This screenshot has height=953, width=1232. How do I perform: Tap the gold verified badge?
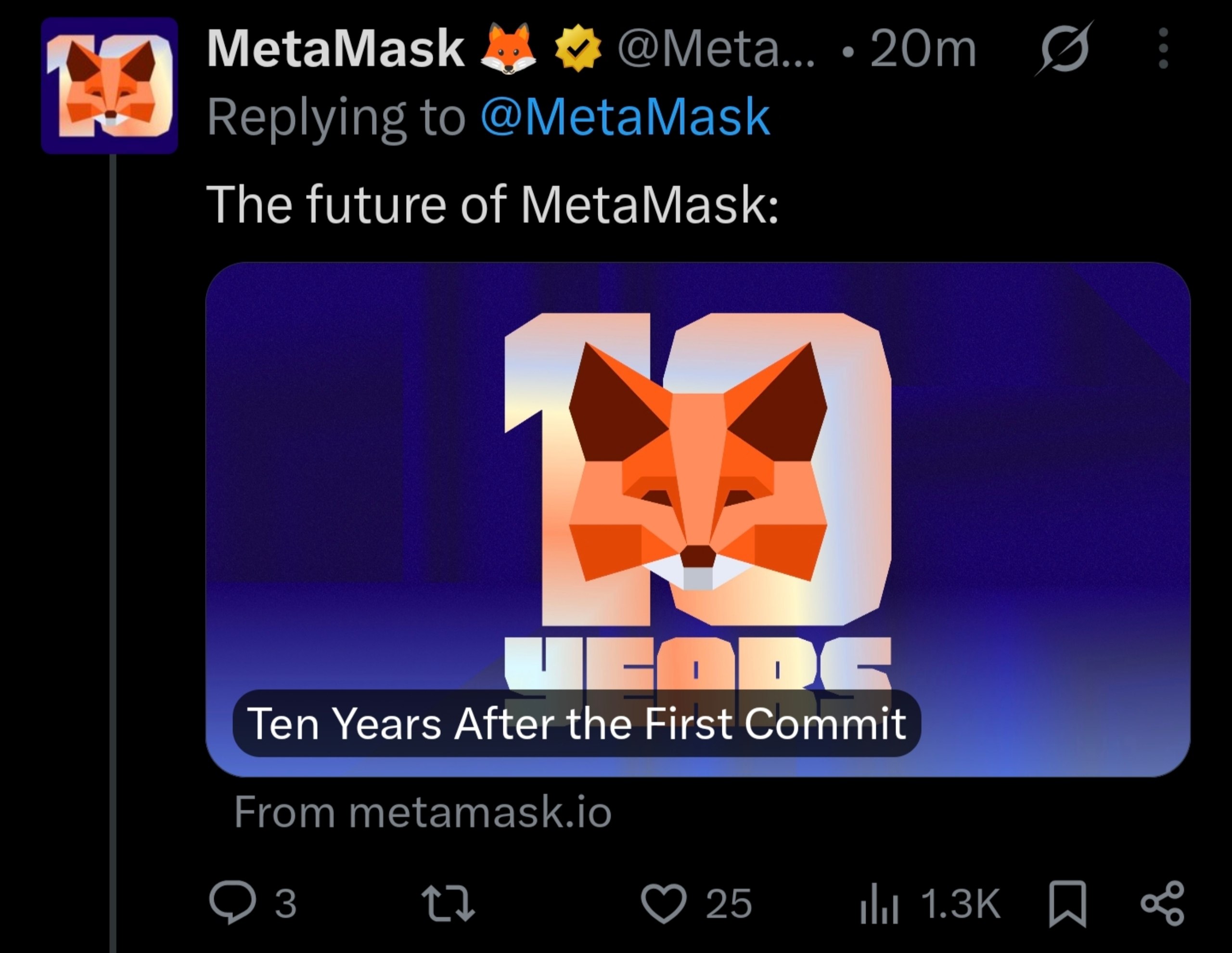pos(577,49)
